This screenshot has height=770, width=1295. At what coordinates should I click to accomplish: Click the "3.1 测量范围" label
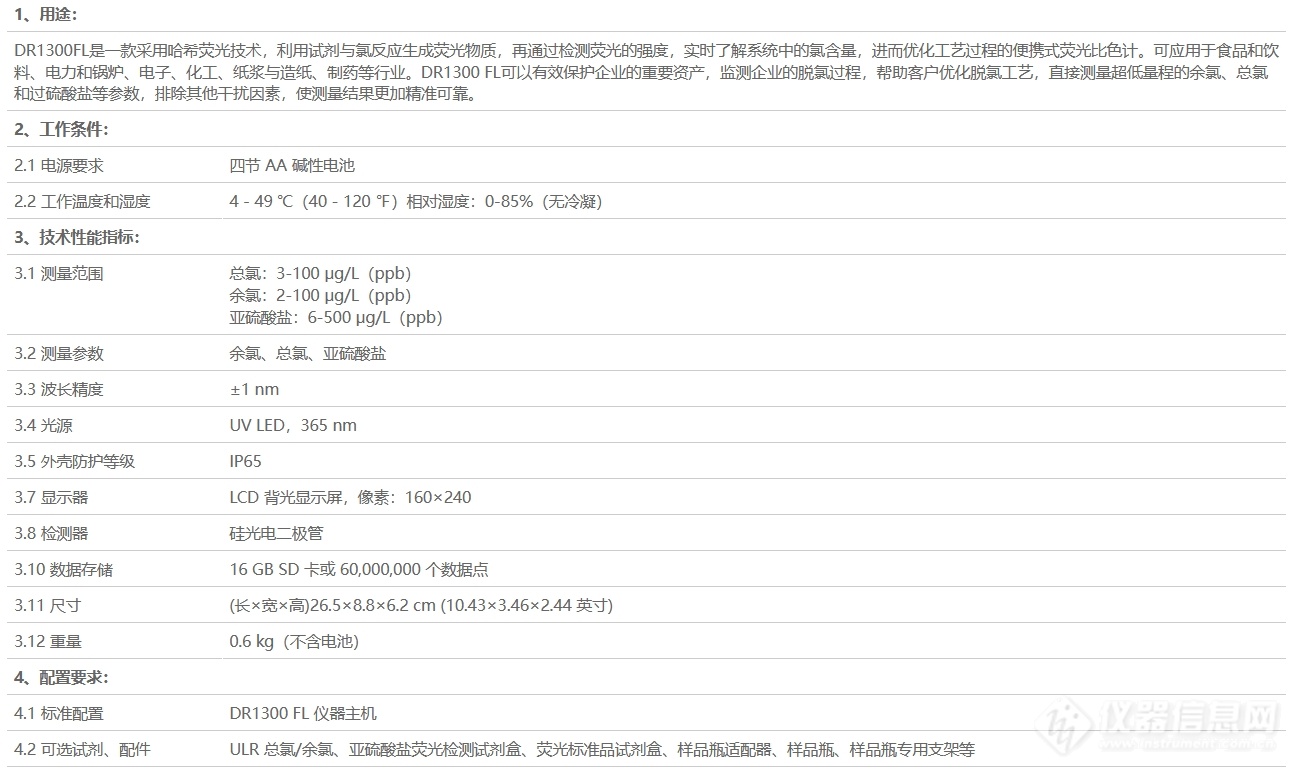click(x=59, y=273)
